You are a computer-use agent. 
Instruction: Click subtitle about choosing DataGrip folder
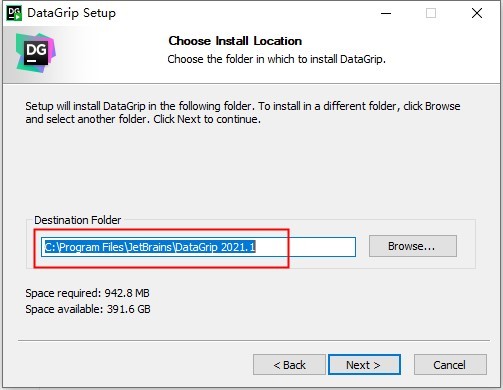(x=276, y=59)
